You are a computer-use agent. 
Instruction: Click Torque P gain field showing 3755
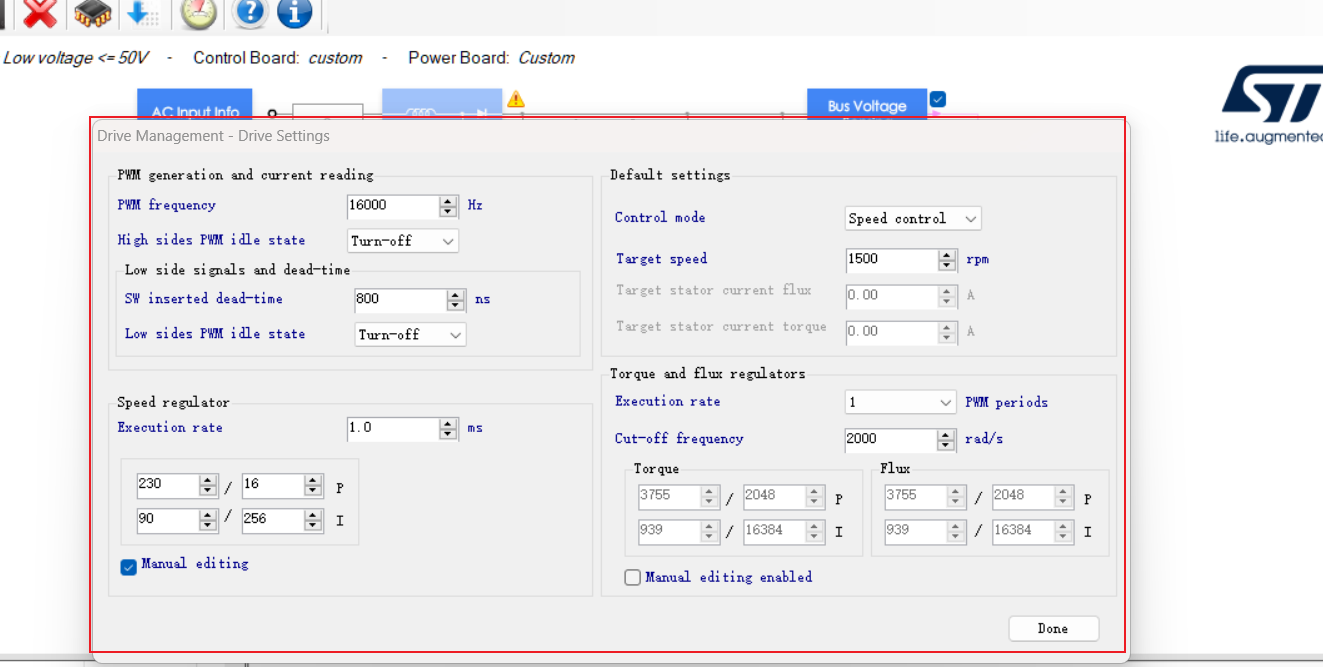(669, 497)
